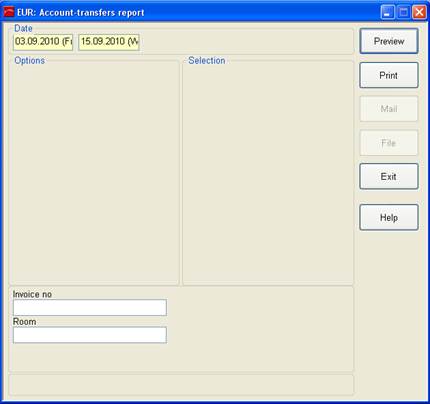Click inside the empty Options panel

point(94,173)
